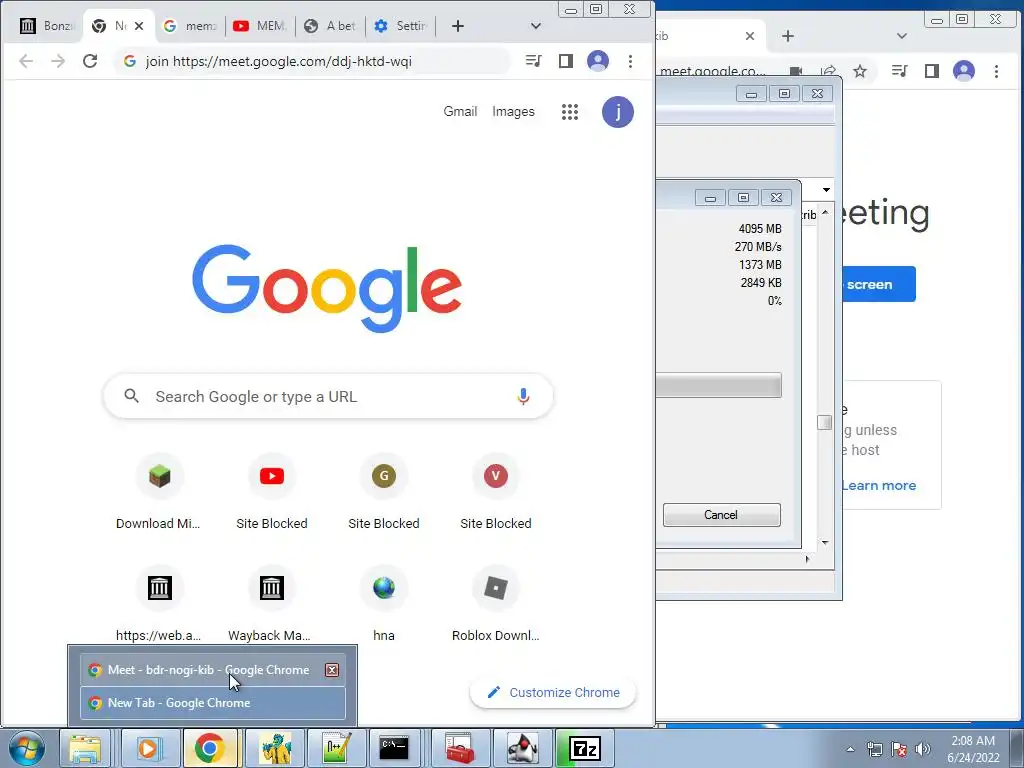Switch to the MEM YouTube tab
This screenshot has width=1024, height=768.
(x=260, y=26)
